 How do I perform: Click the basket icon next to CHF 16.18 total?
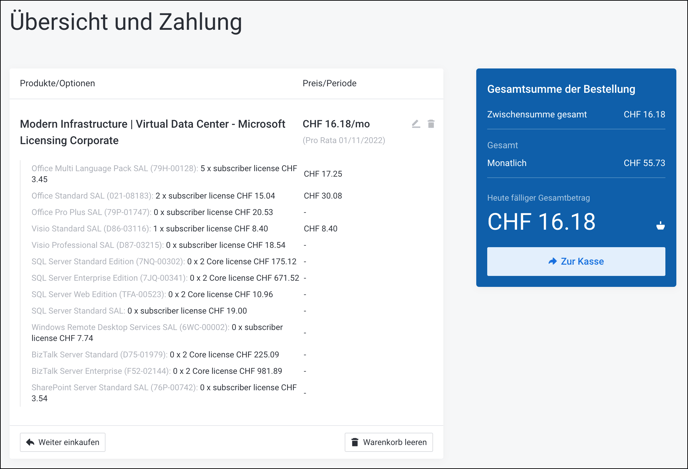pyautogui.click(x=660, y=226)
